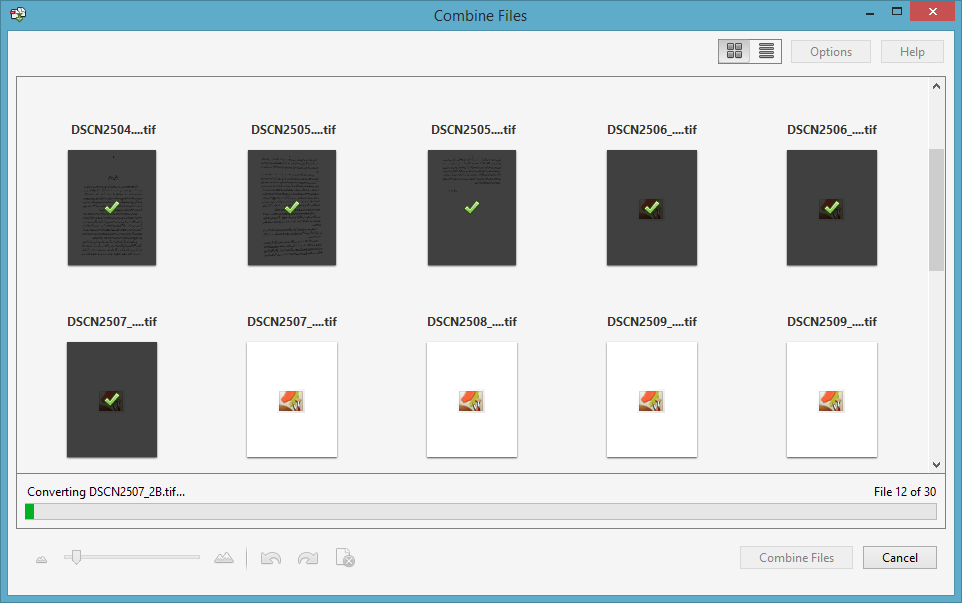The image size is (962, 603).
Task: Select the DSCN2505 page thumbnail
Action: (x=292, y=207)
